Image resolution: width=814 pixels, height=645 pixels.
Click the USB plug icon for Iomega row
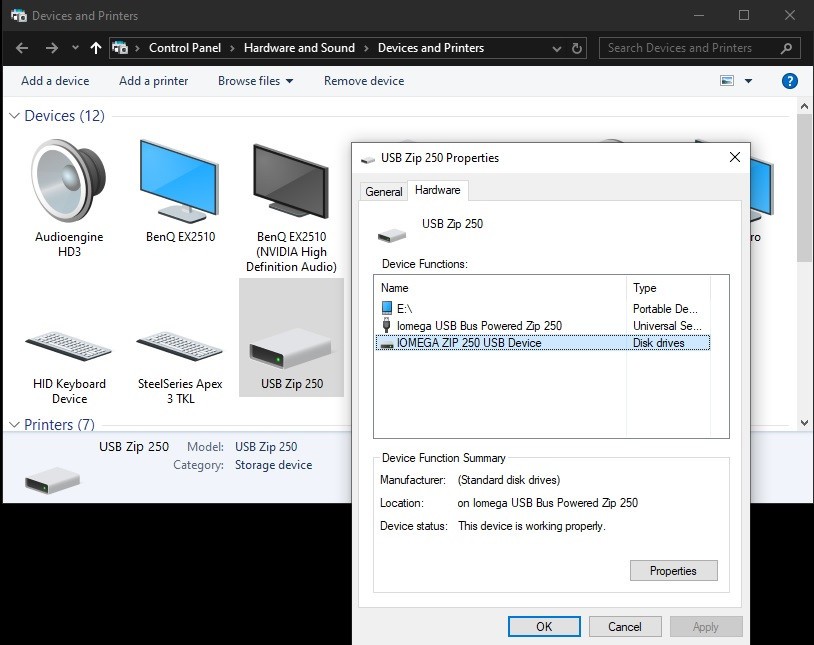[x=386, y=325]
